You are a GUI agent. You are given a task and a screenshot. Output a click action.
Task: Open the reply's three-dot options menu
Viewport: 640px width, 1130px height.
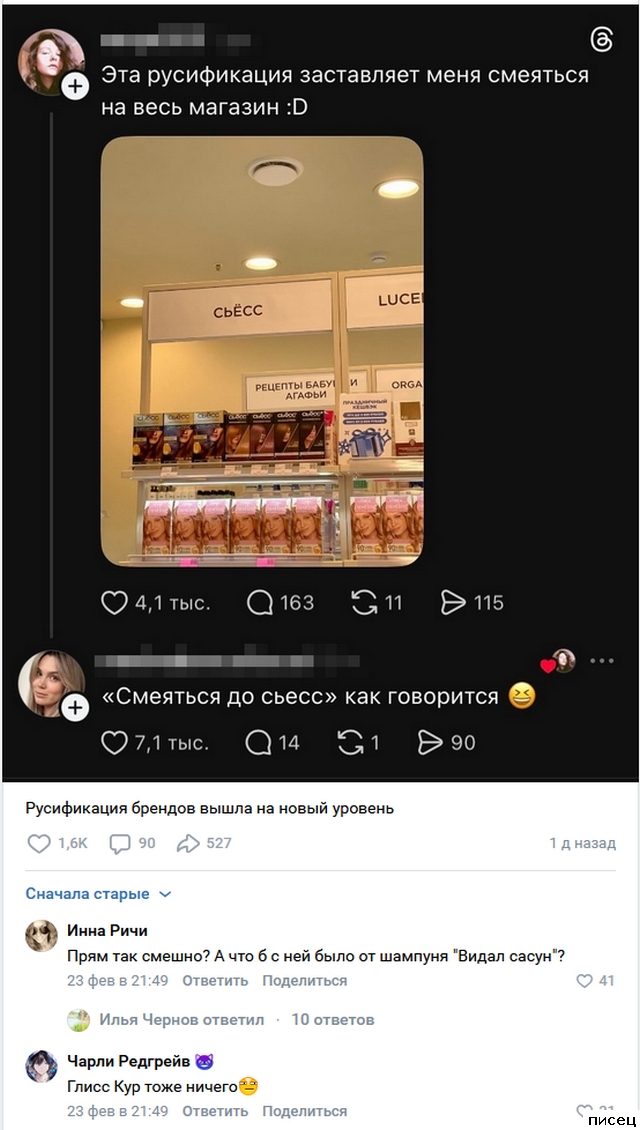[x=602, y=661]
